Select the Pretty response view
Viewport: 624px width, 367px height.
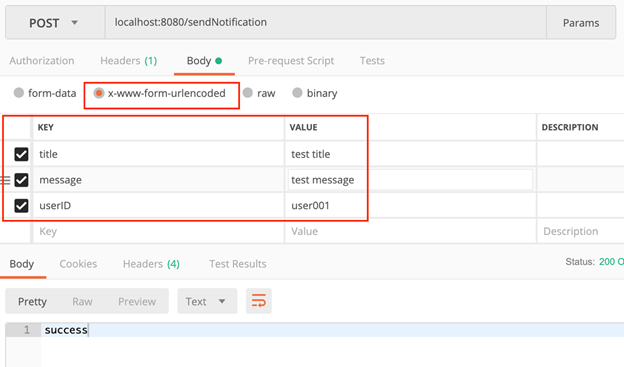32,301
